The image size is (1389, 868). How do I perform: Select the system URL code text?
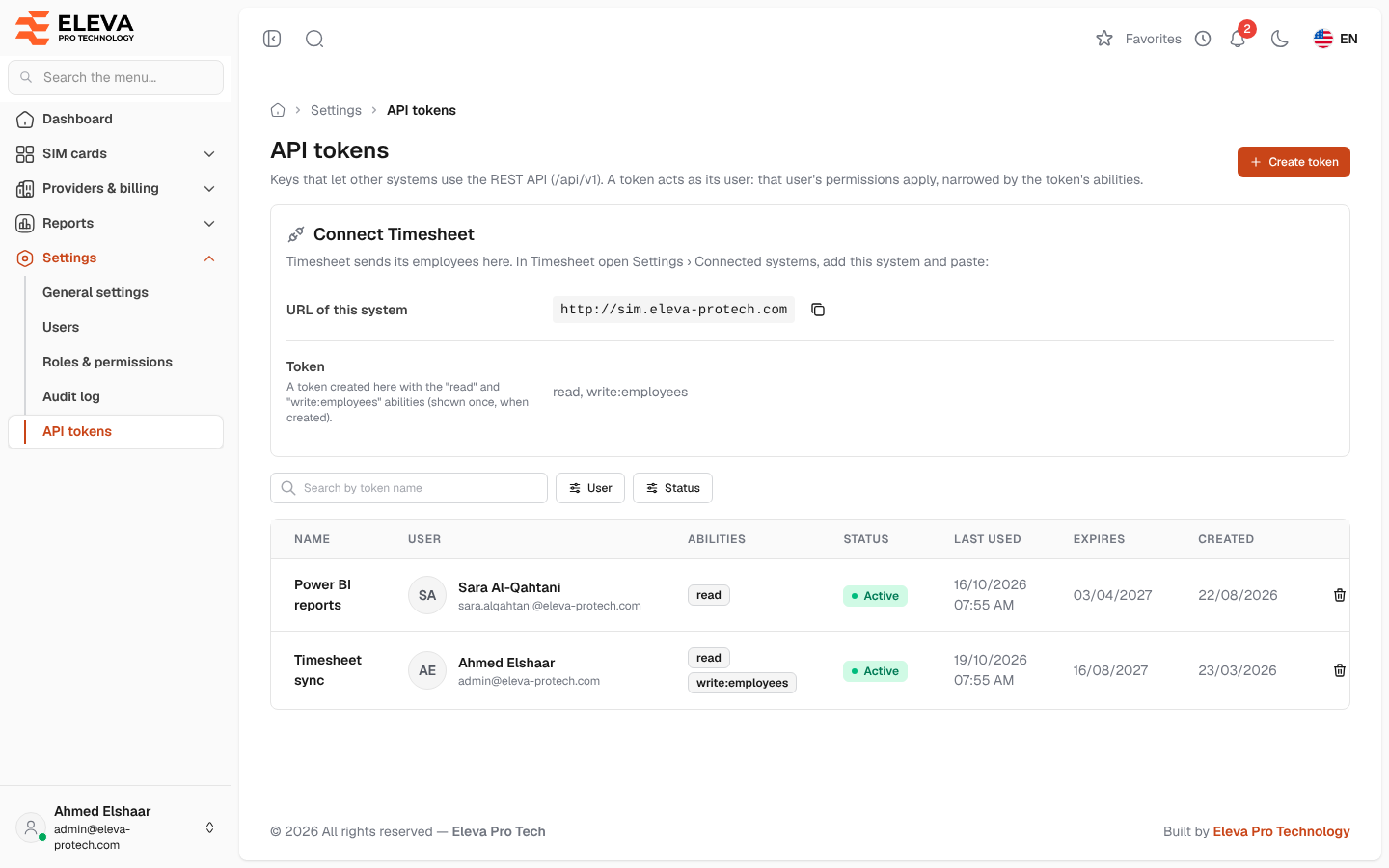[673, 310]
